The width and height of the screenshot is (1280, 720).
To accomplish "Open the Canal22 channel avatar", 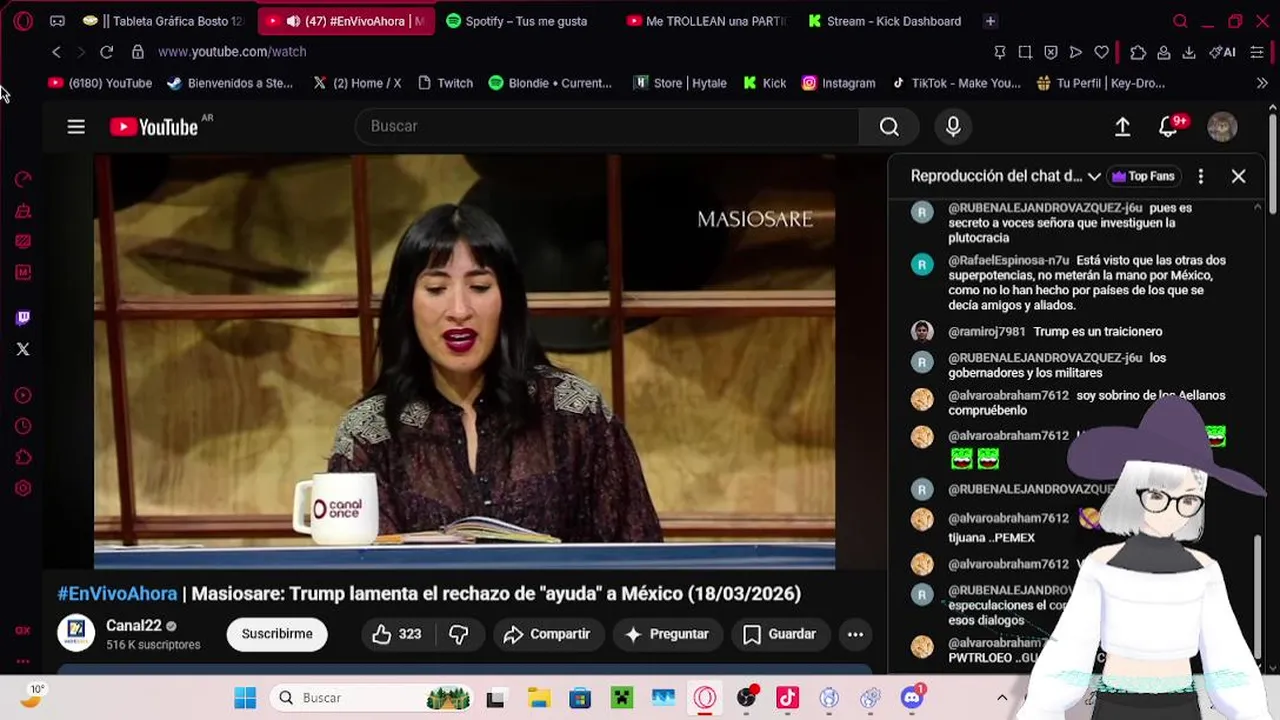I will pyautogui.click(x=76, y=634).
